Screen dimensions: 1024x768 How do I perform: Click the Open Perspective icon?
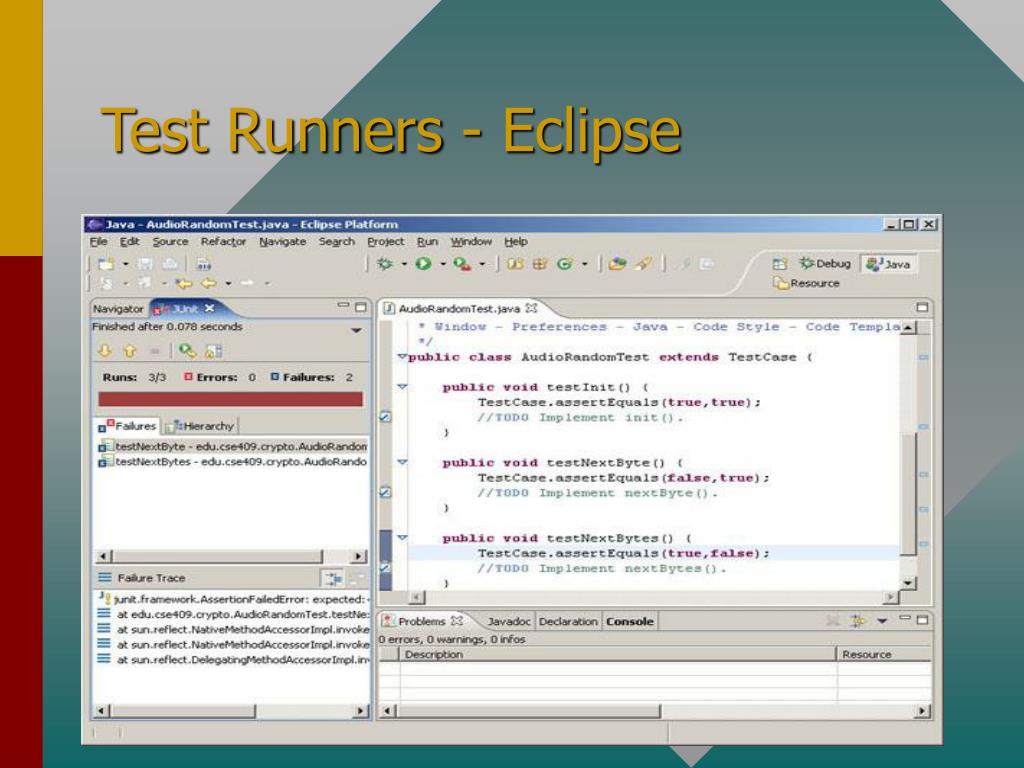pos(779,264)
